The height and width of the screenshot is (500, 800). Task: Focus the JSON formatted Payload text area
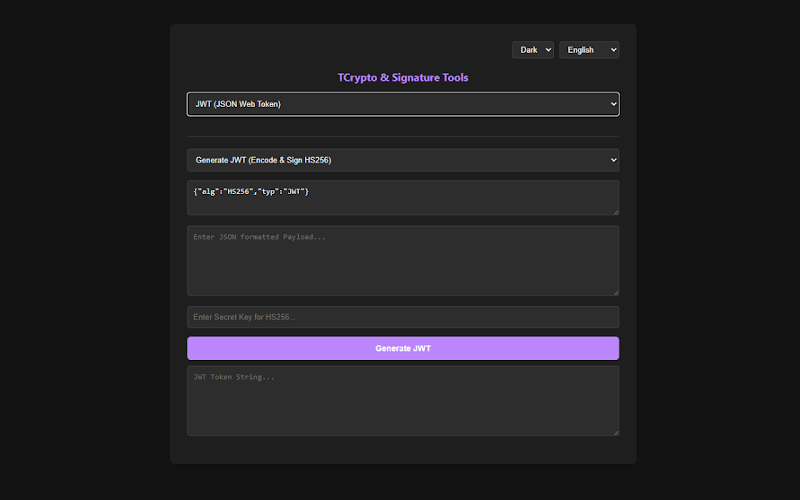[403, 261]
